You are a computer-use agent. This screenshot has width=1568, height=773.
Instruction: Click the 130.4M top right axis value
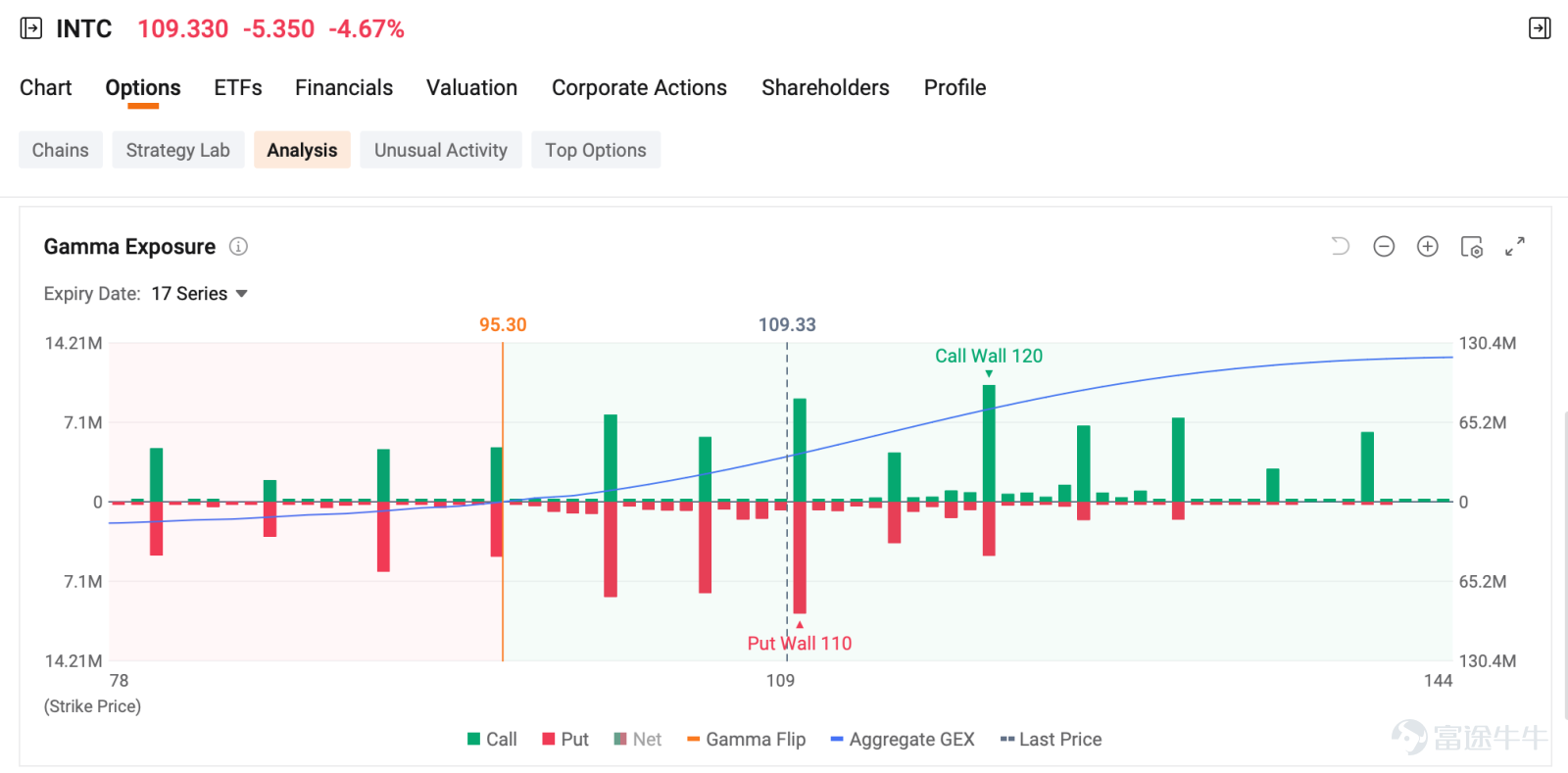click(1488, 344)
